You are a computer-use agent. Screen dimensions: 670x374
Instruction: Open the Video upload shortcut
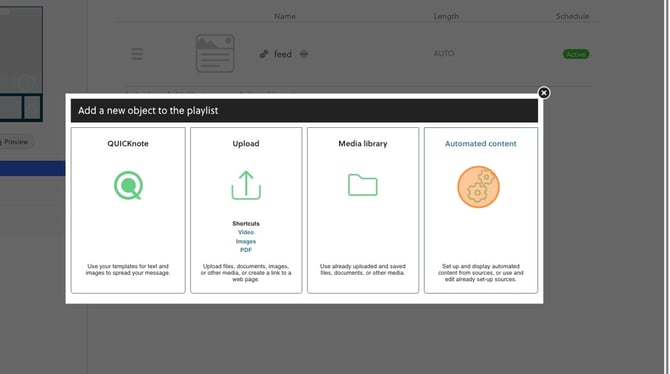(246, 232)
